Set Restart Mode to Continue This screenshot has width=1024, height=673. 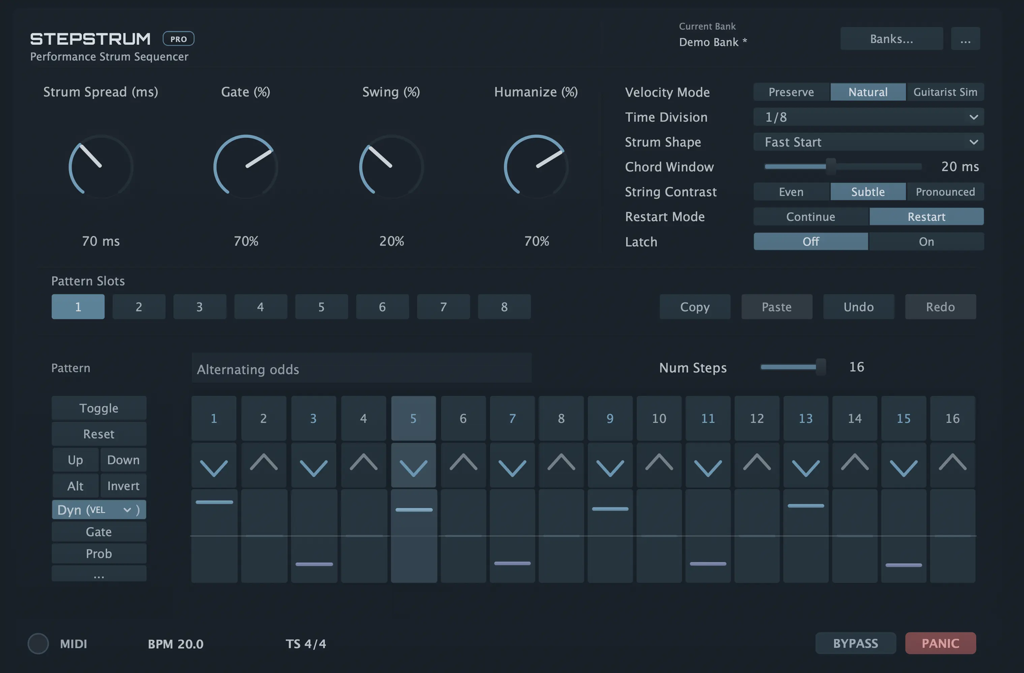tap(810, 217)
